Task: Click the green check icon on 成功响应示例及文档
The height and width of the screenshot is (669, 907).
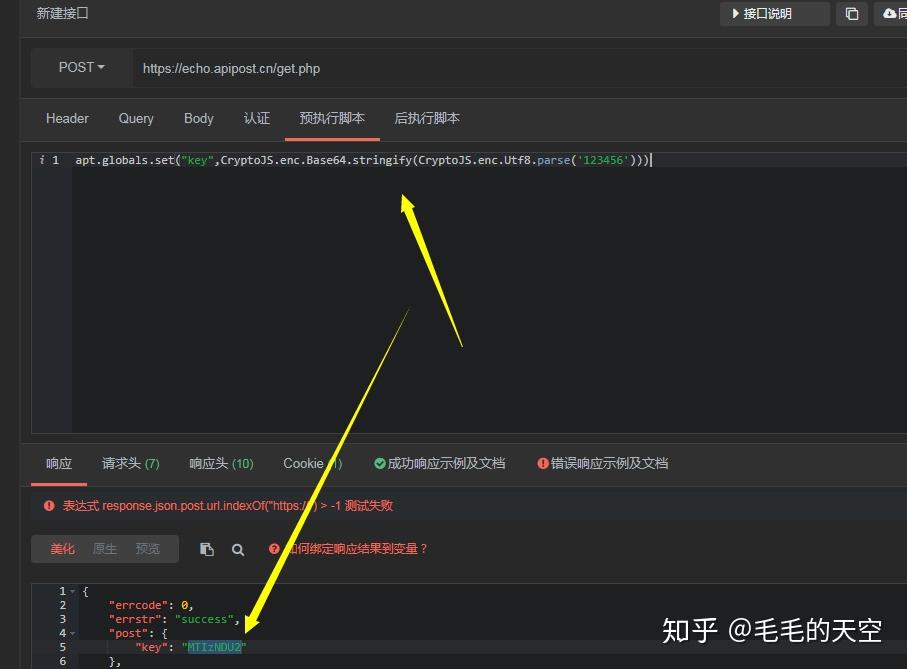Action: (378, 463)
